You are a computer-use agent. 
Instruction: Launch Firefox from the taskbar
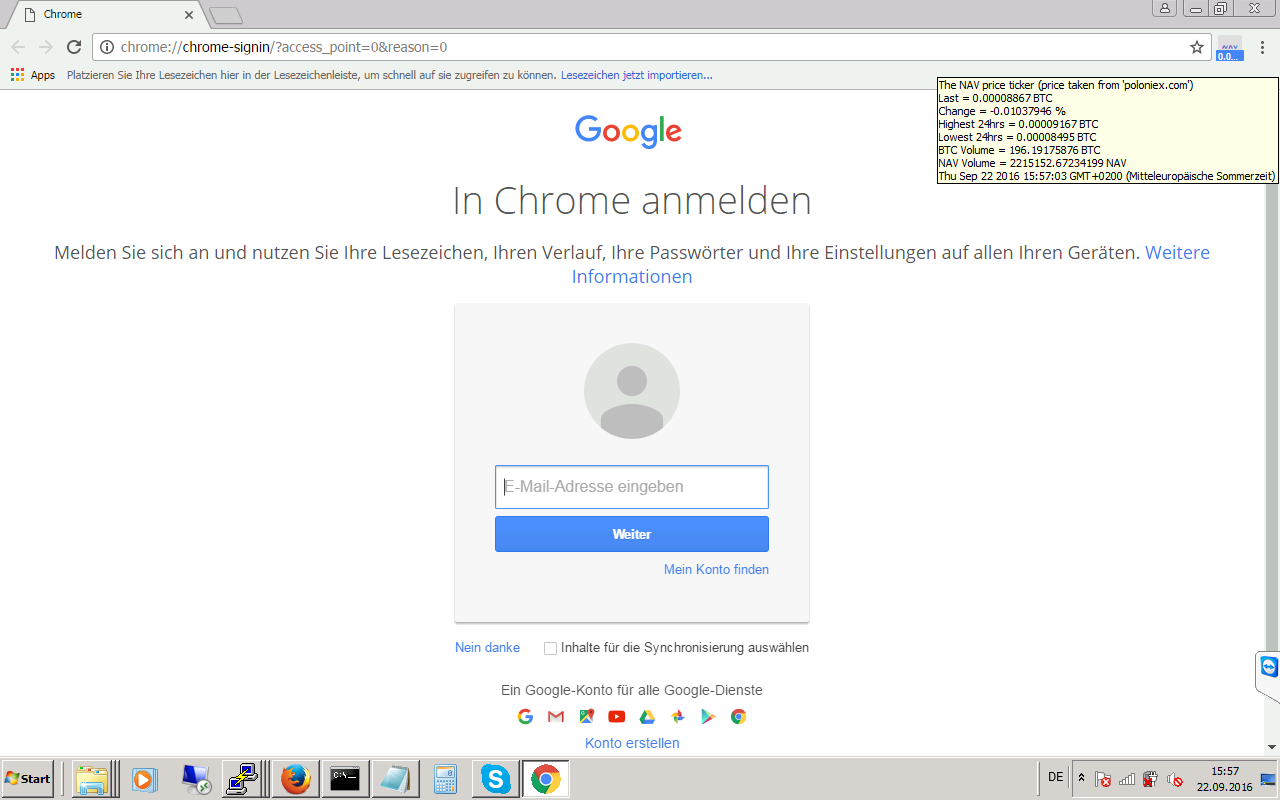(295, 778)
